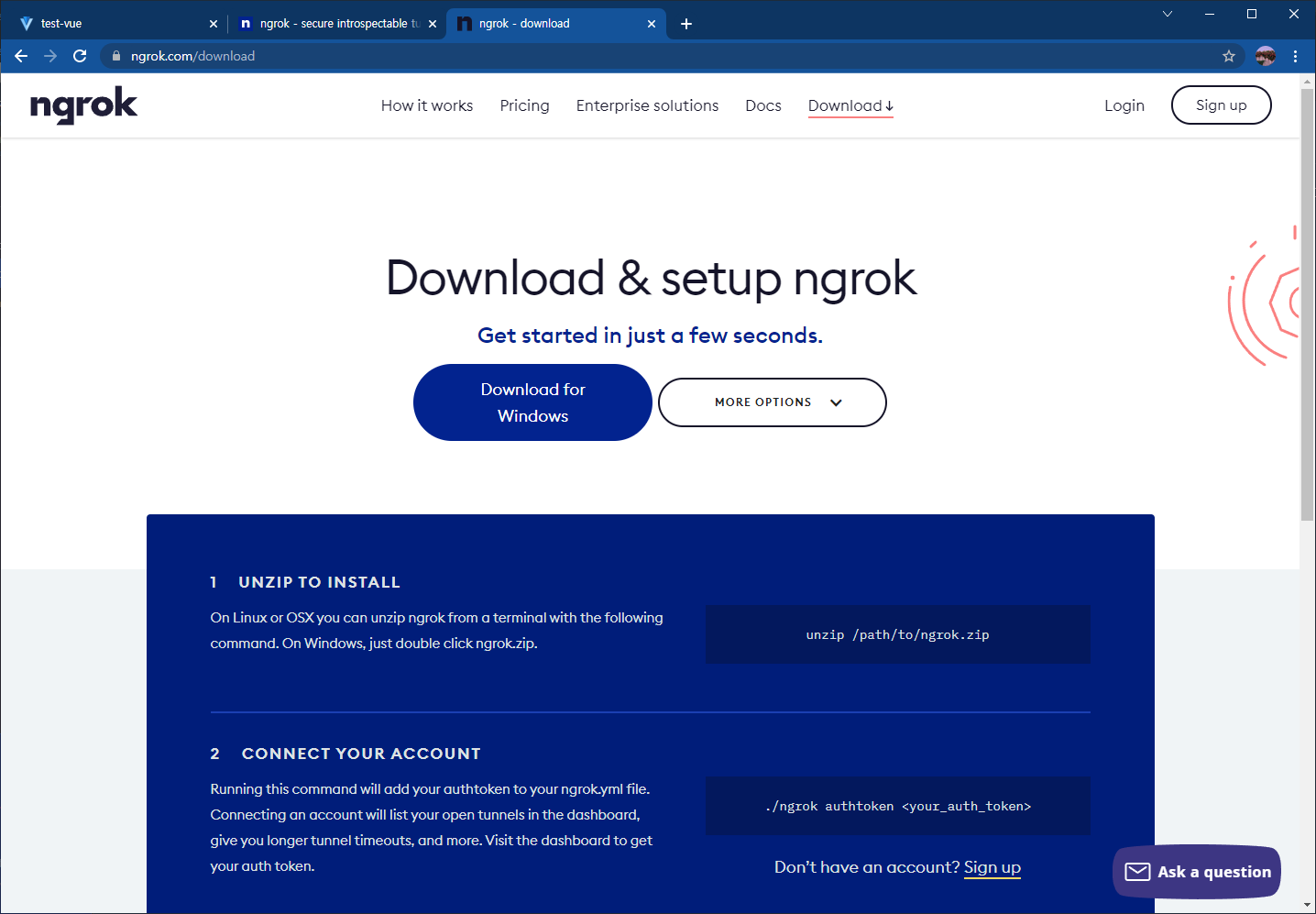Open the Pricing page

(524, 105)
